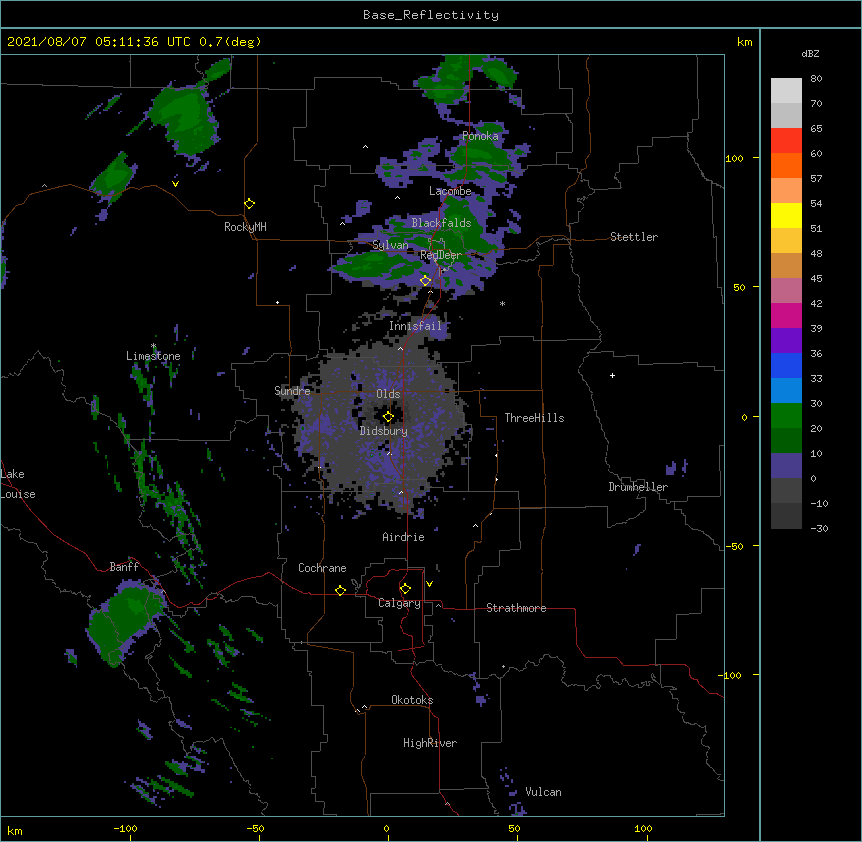Click the Airdrie city label
The width and height of the screenshot is (862, 842).
pyautogui.click(x=404, y=537)
